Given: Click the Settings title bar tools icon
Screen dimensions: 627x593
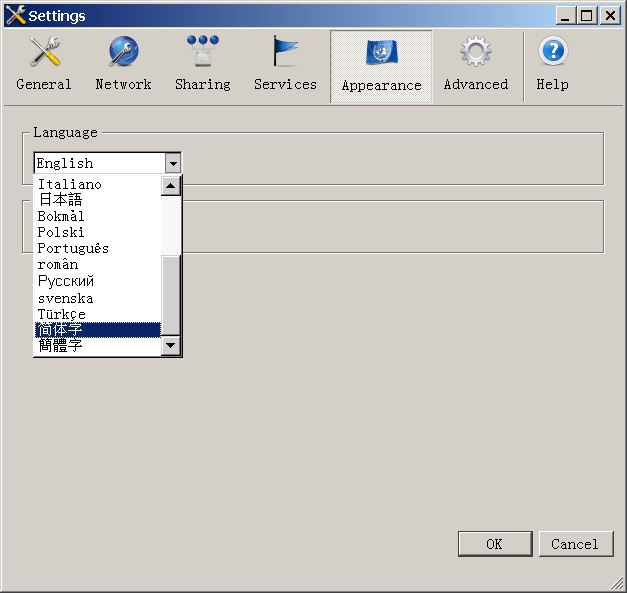Looking at the screenshot, I should point(15,15).
